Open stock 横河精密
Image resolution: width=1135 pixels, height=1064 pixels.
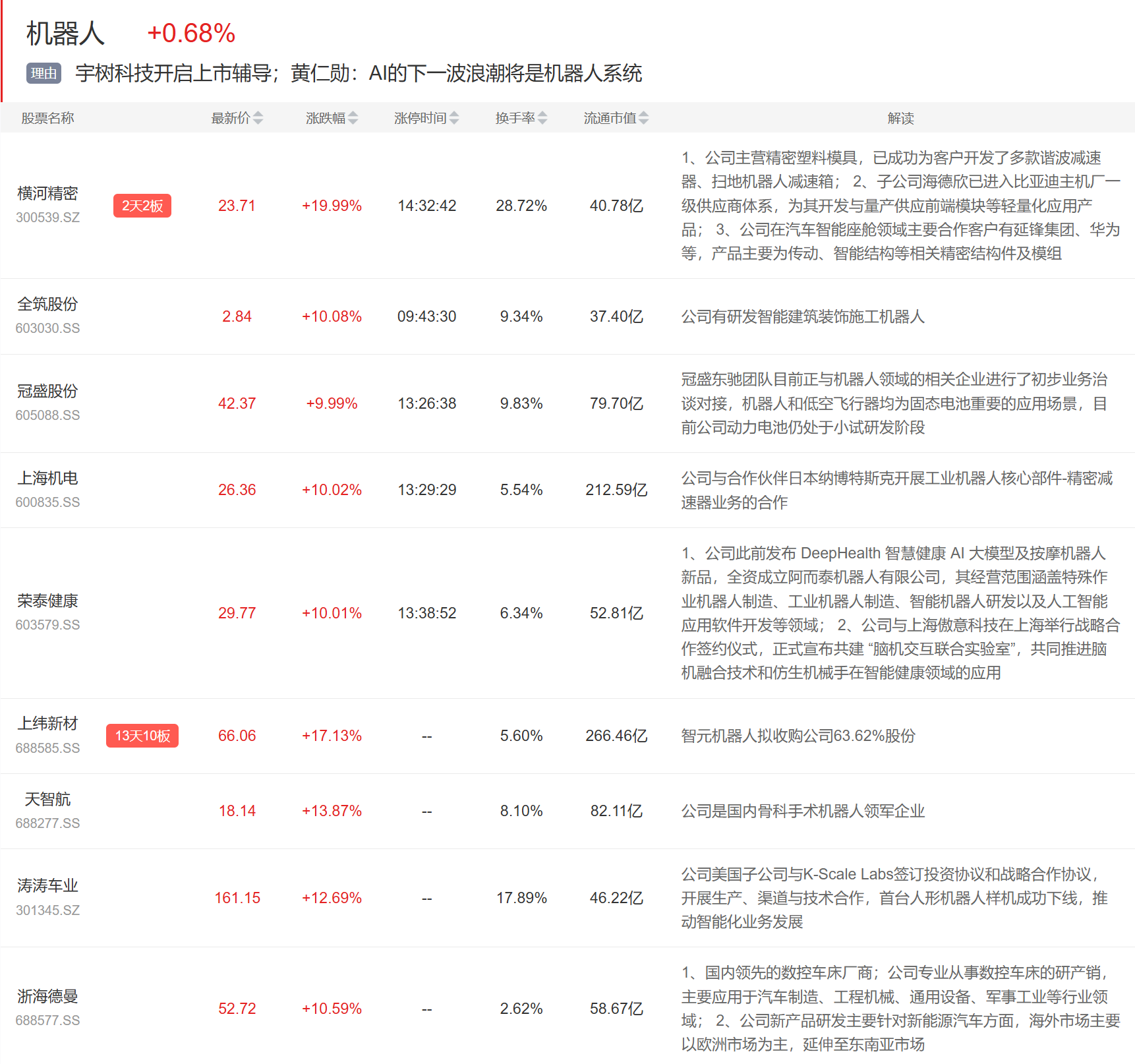pos(47,193)
